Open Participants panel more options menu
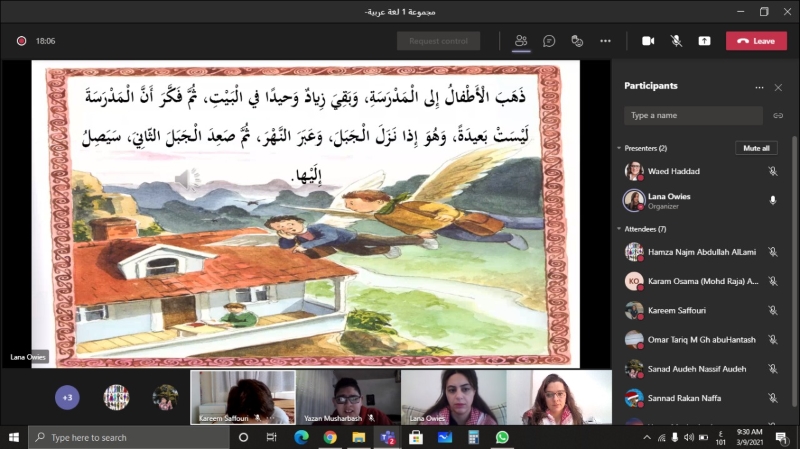800x449 pixels. [759, 87]
